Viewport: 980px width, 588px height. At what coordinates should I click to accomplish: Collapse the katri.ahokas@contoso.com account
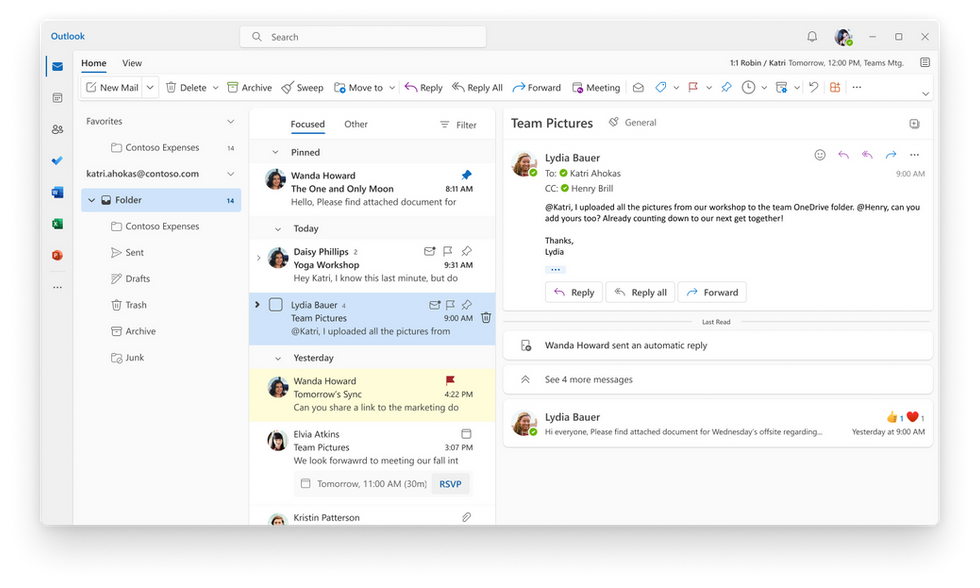click(231, 174)
